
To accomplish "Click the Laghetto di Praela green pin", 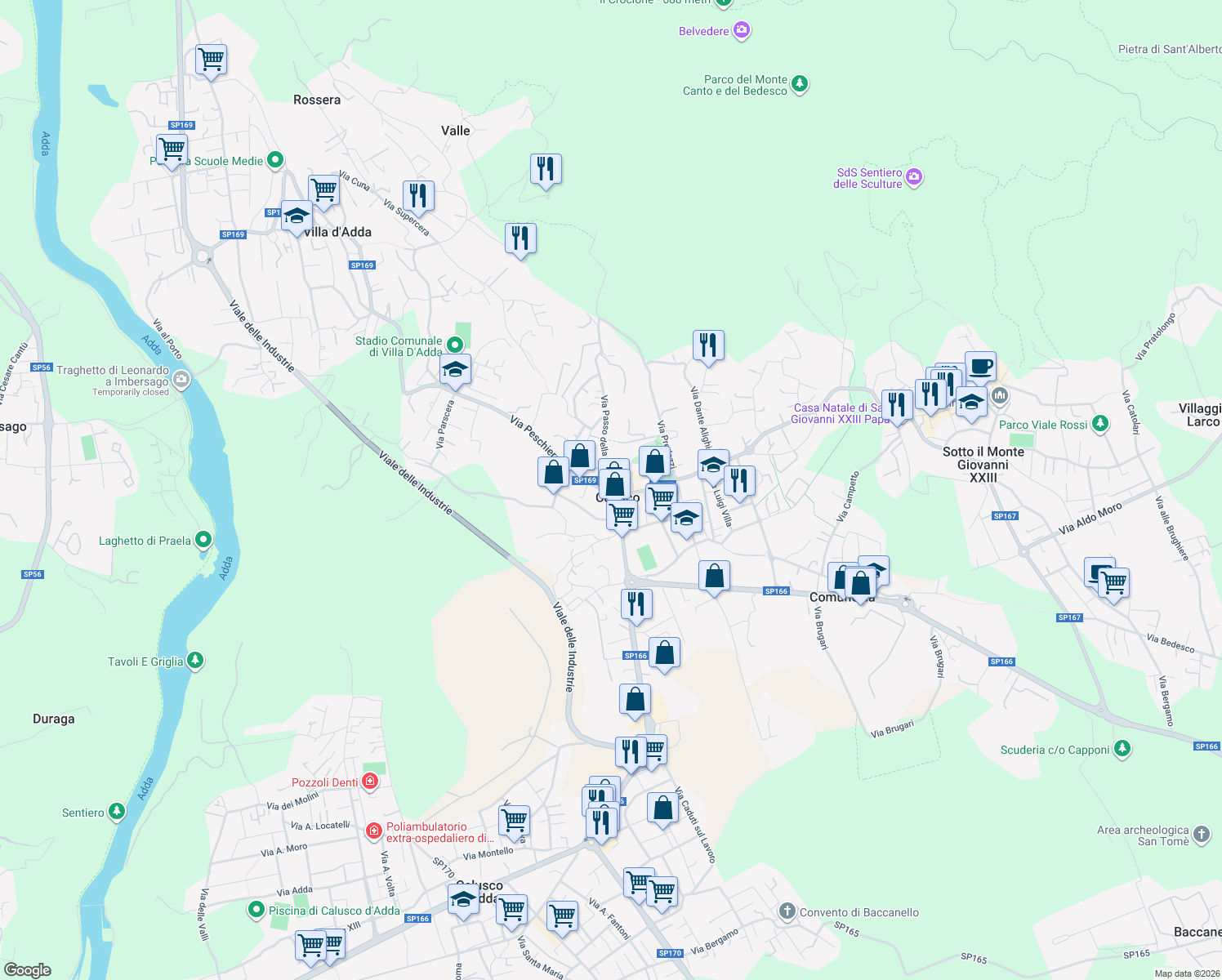I will (x=202, y=540).
